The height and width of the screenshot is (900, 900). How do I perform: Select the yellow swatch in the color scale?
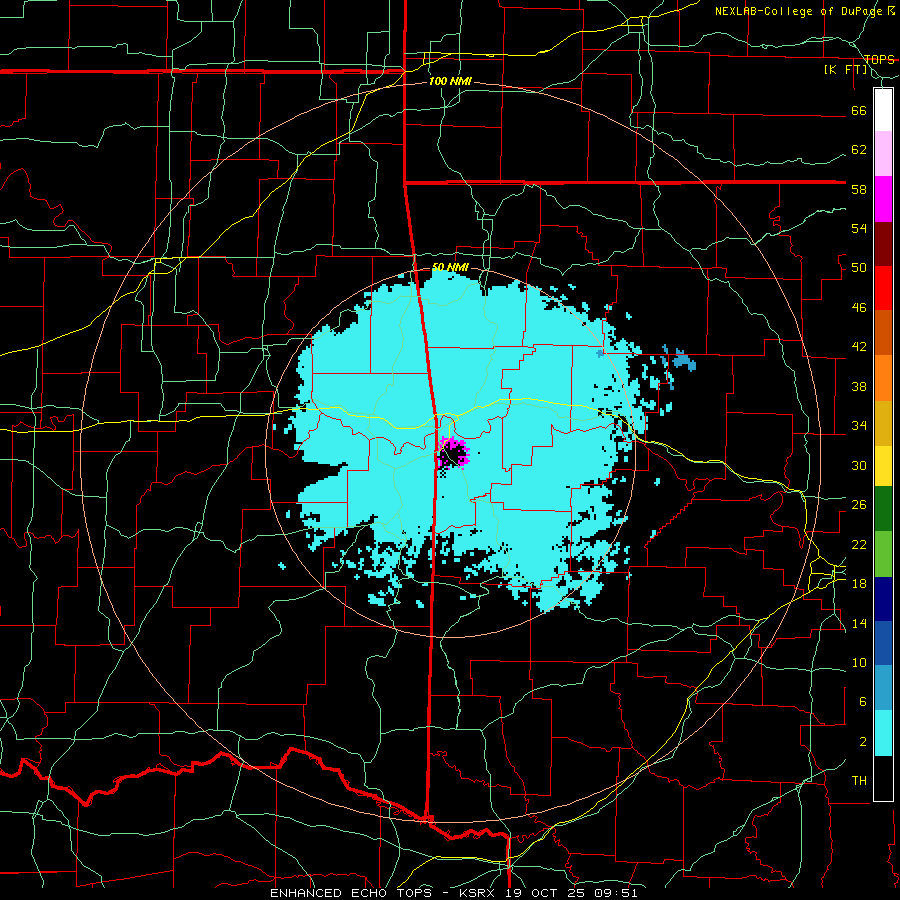tap(883, 466)
